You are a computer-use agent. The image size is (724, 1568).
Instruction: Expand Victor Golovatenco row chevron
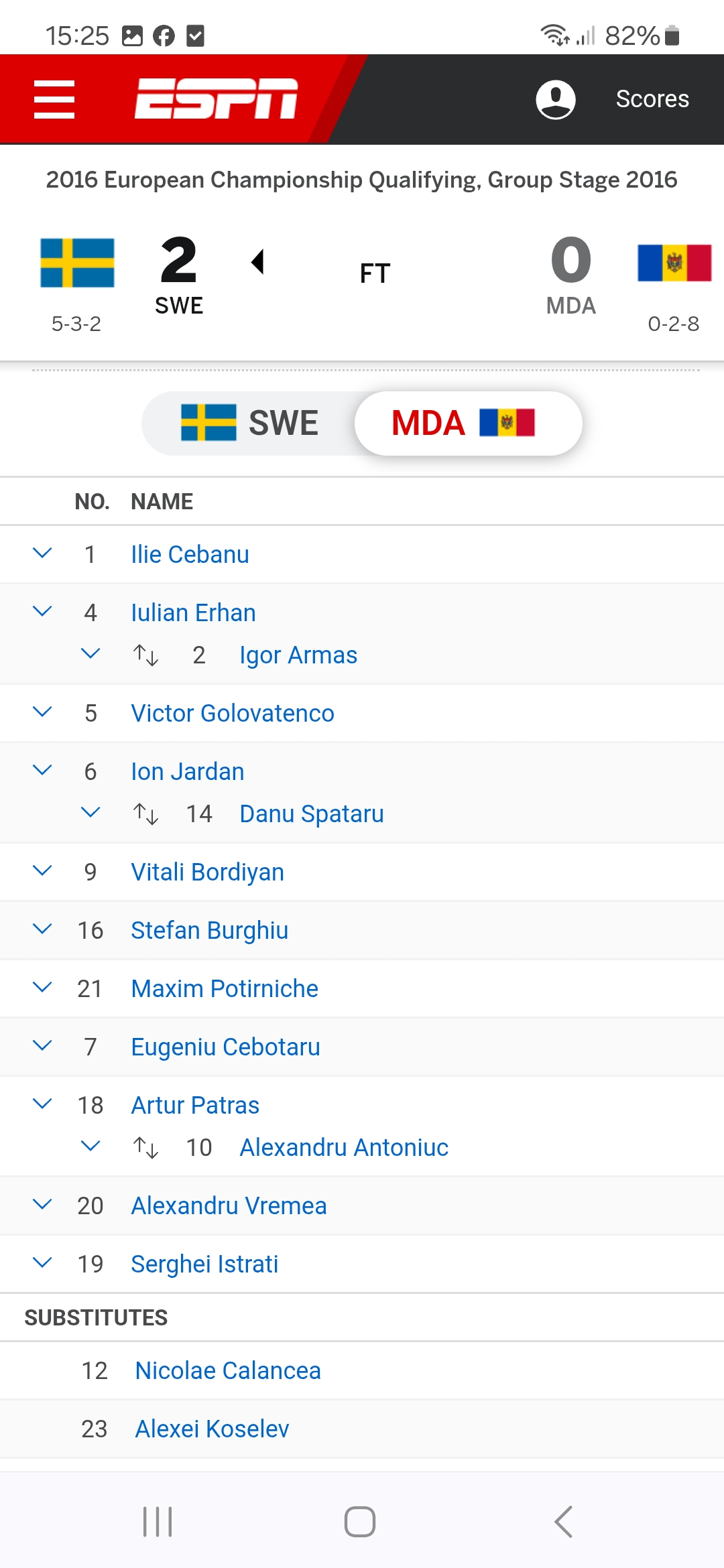coord(42,712)
